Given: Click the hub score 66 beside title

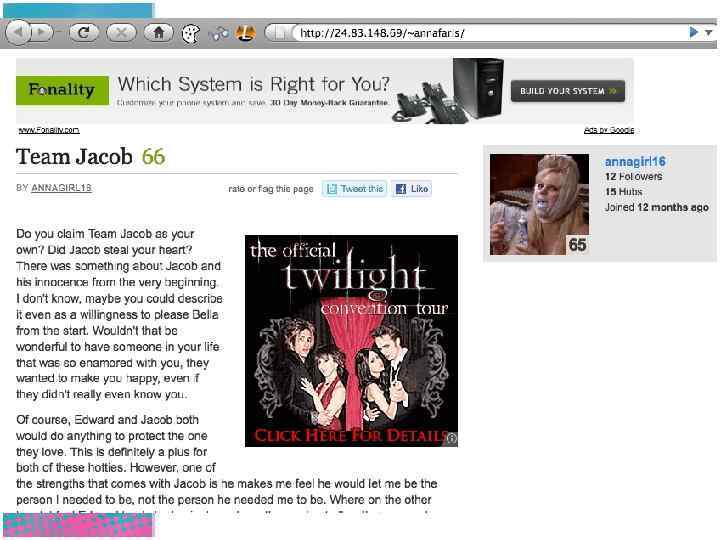Looking at the screenshot, I should (153, 157).
